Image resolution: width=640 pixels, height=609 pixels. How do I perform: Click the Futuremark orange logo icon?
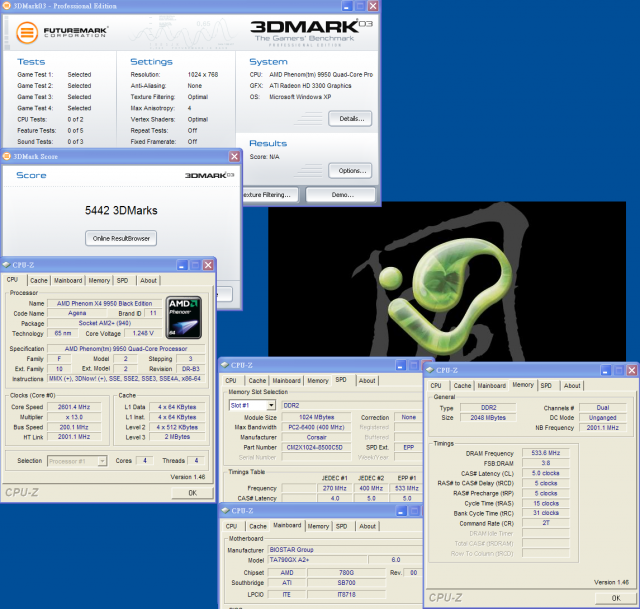click(27, 33)
